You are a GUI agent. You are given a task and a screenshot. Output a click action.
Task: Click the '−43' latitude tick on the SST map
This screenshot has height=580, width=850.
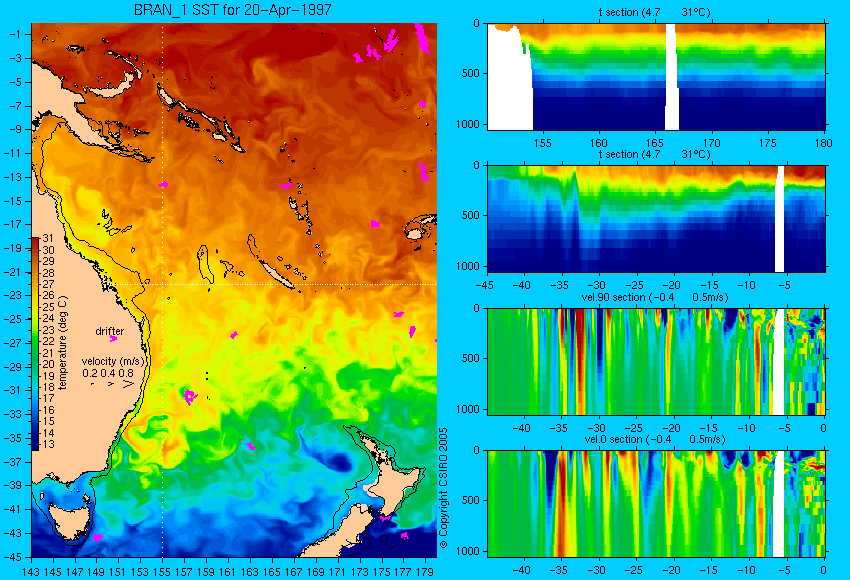(13, 533)
